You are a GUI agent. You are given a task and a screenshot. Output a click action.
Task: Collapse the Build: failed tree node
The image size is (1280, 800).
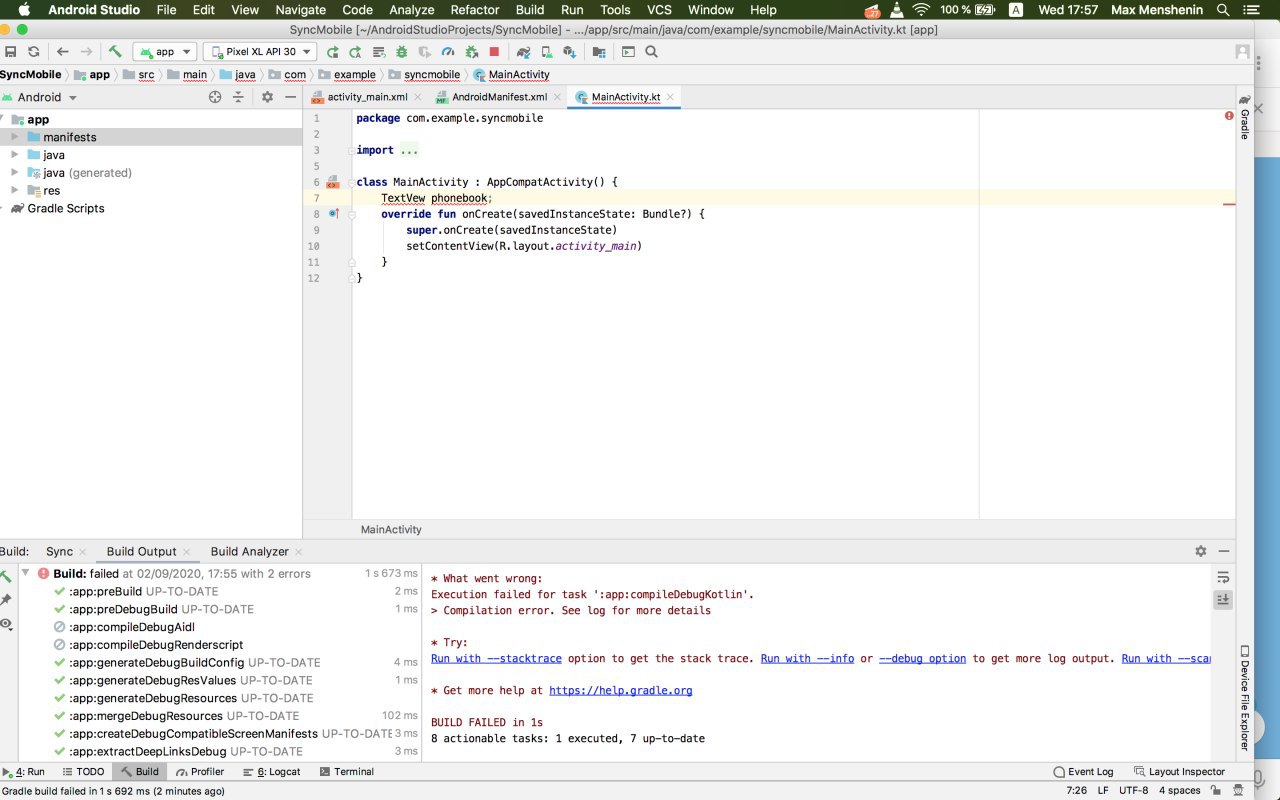coord(26,574)
